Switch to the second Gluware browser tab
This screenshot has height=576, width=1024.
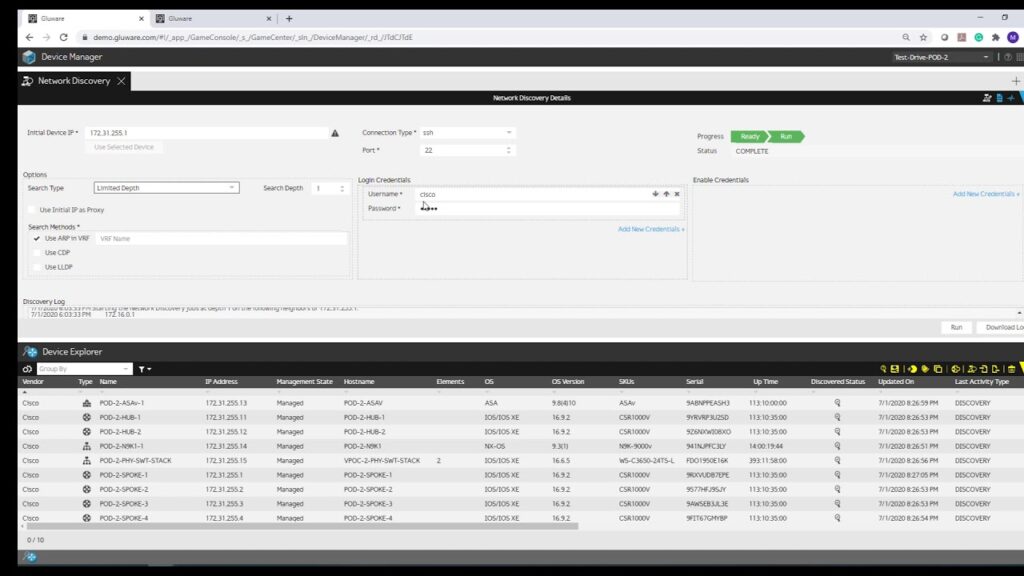pyautogui.click(x=207, y=17)
